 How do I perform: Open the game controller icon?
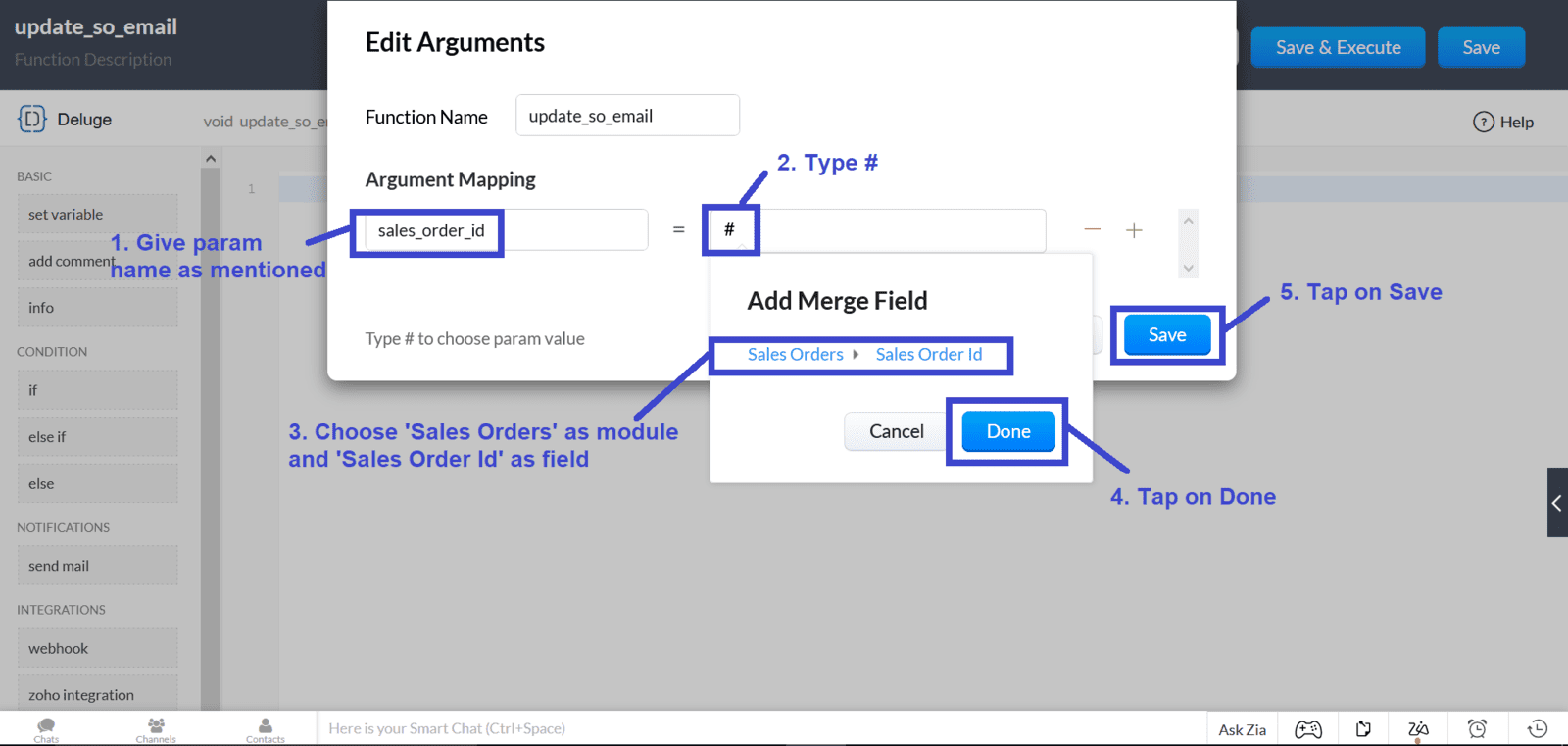[1308, 729]
